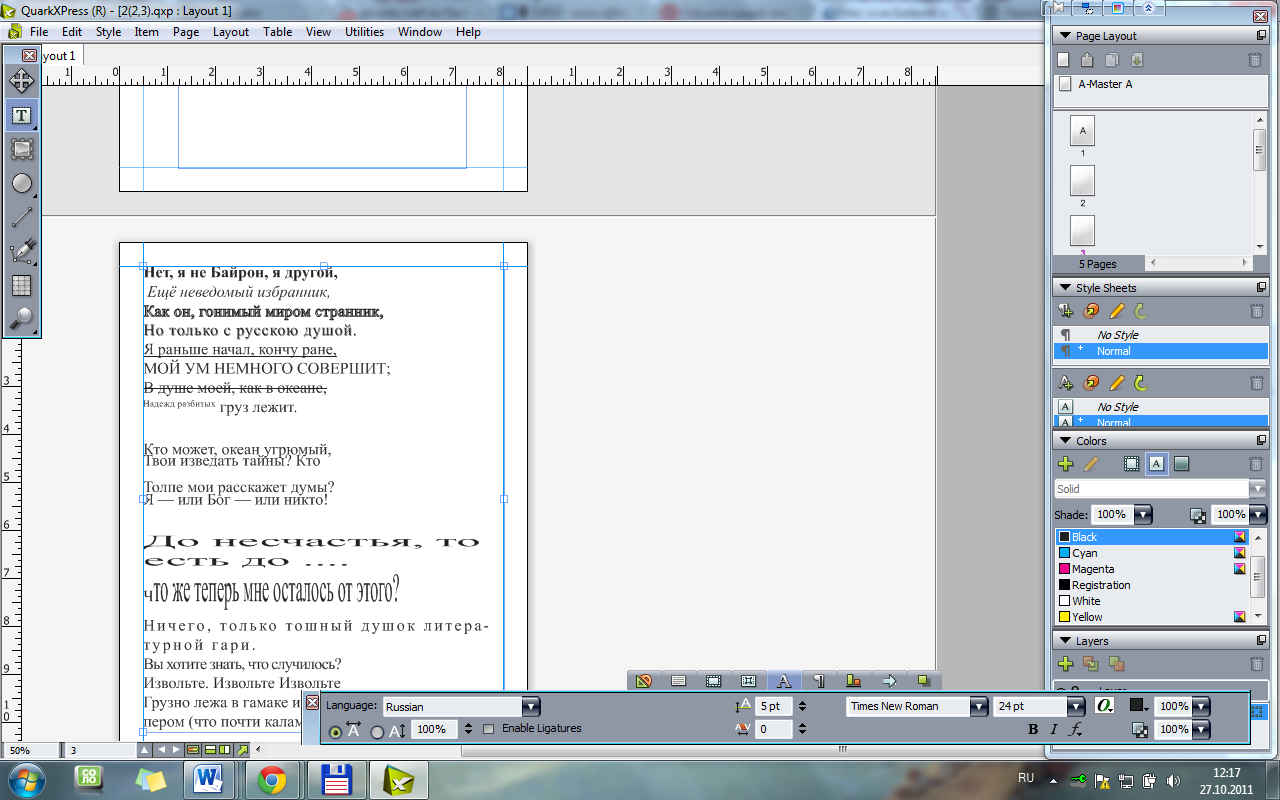Viewport: 1280px width, 800px height.
Task: Select the Item mover tool
Action: click(x=21, y=81)
